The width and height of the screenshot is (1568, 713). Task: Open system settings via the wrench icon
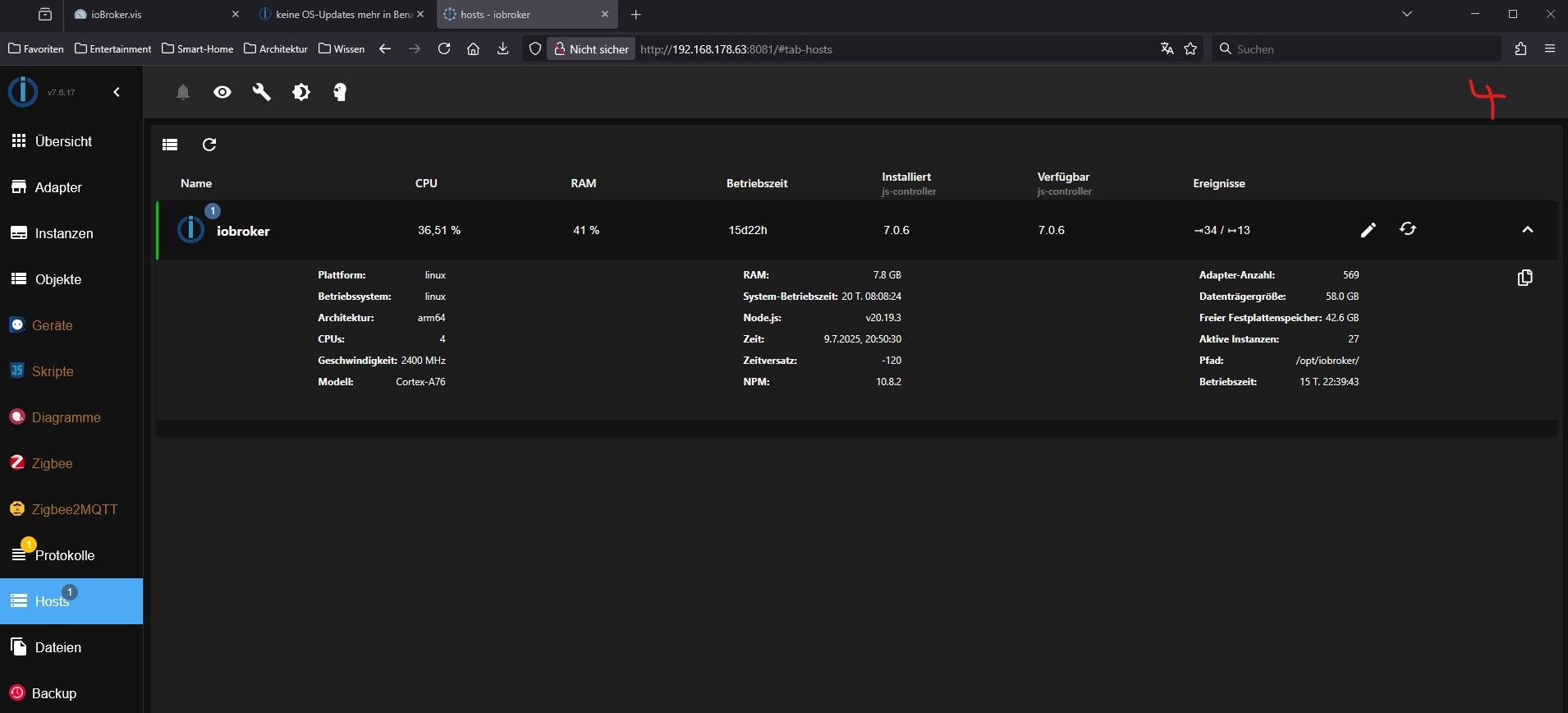coord(262,92)
